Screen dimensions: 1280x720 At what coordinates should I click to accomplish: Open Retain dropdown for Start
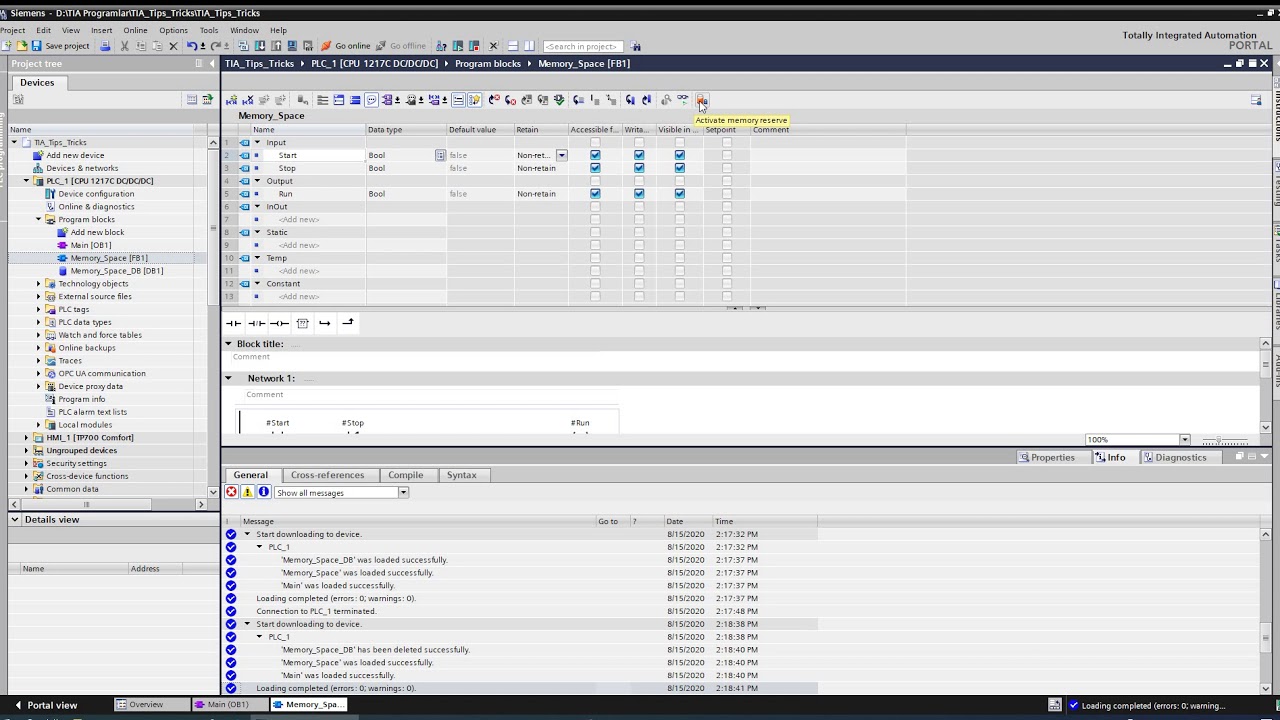tap(561, 155)
